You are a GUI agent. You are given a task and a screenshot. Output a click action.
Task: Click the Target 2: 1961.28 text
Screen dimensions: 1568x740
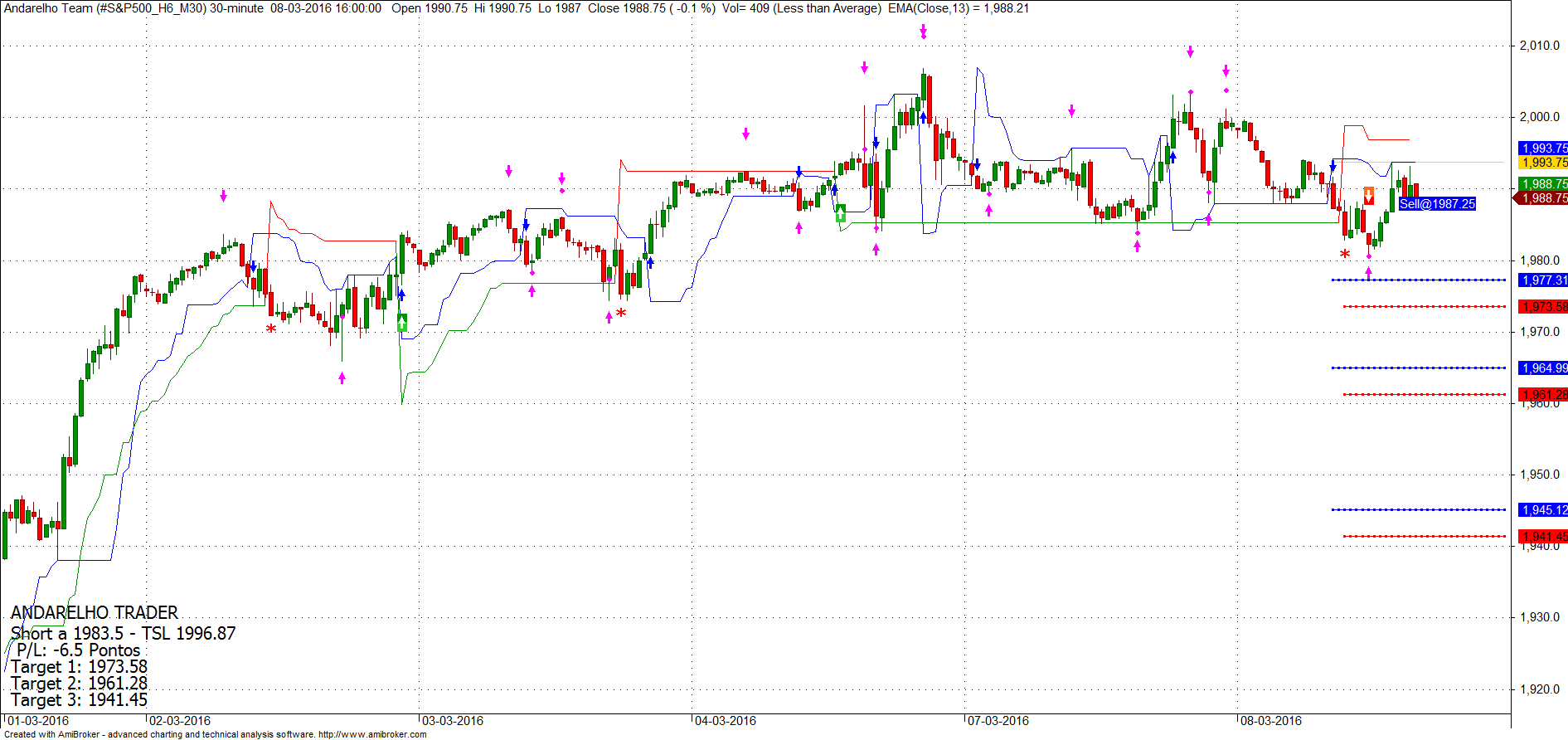(79, 684)
